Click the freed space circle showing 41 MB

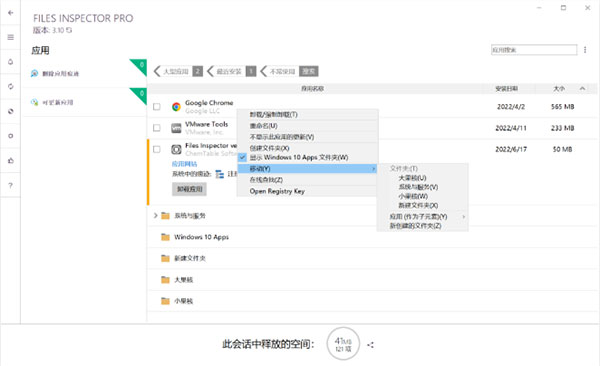click(x=343, y=344)
